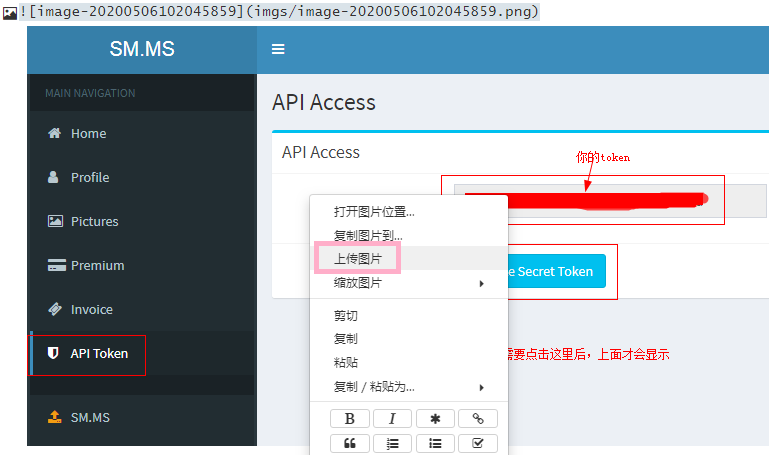
Task: Click the orange SM.MS upload icon
Action: tap(54, 417)
